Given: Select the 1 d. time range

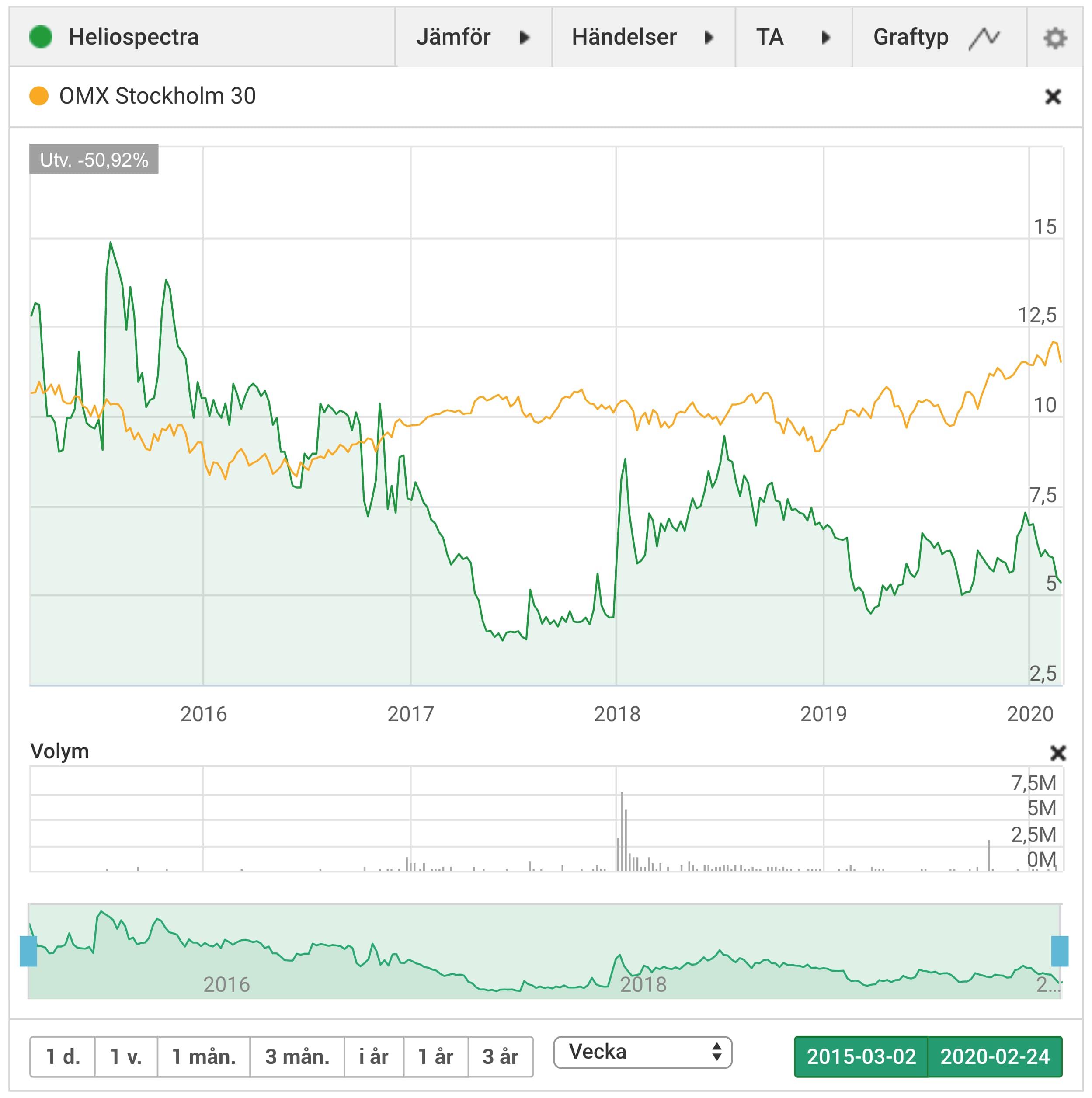Looking at the screenshot, I should 63,1056.
